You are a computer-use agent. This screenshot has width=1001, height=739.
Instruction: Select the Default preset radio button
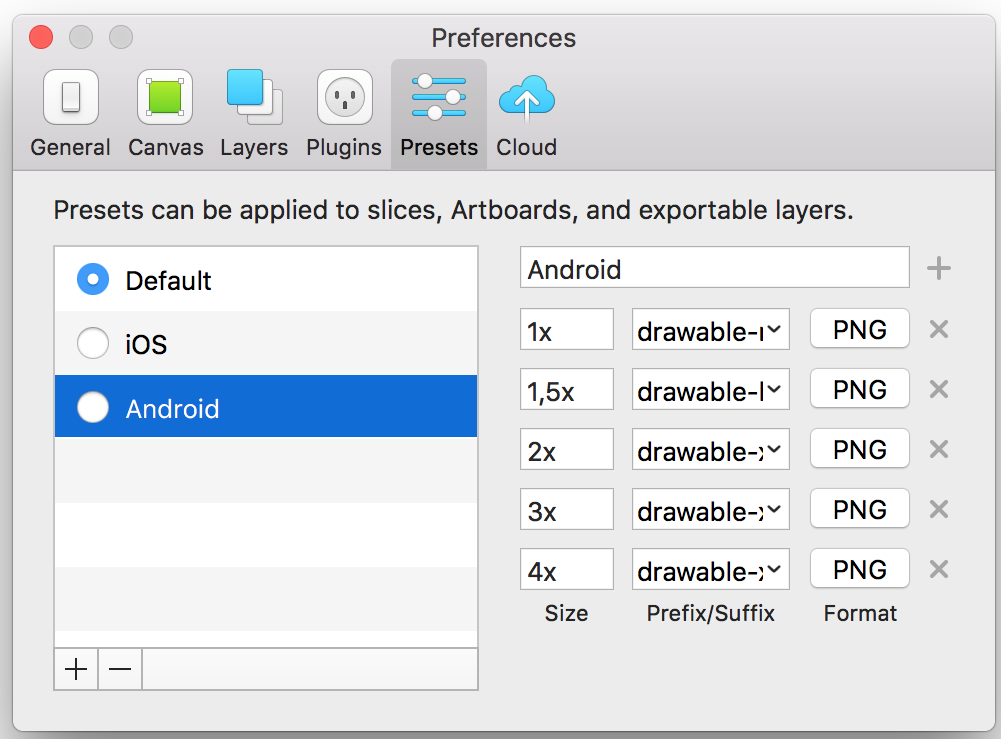click(x=93, y=280)
